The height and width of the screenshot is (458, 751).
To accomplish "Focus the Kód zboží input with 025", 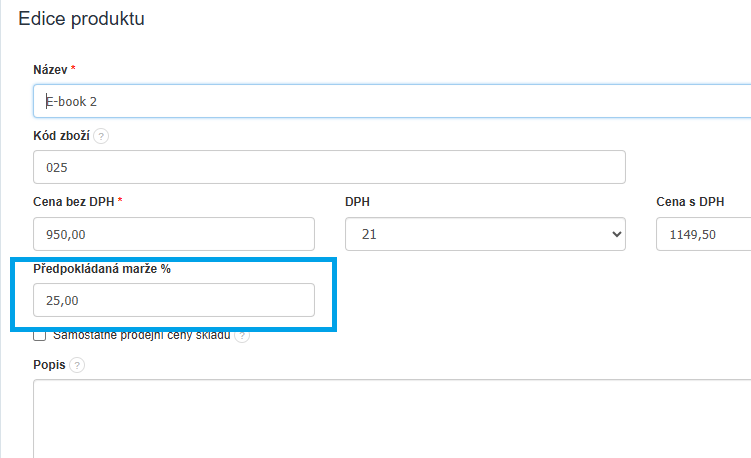I will pyautogui.click(x=329, y=167).
